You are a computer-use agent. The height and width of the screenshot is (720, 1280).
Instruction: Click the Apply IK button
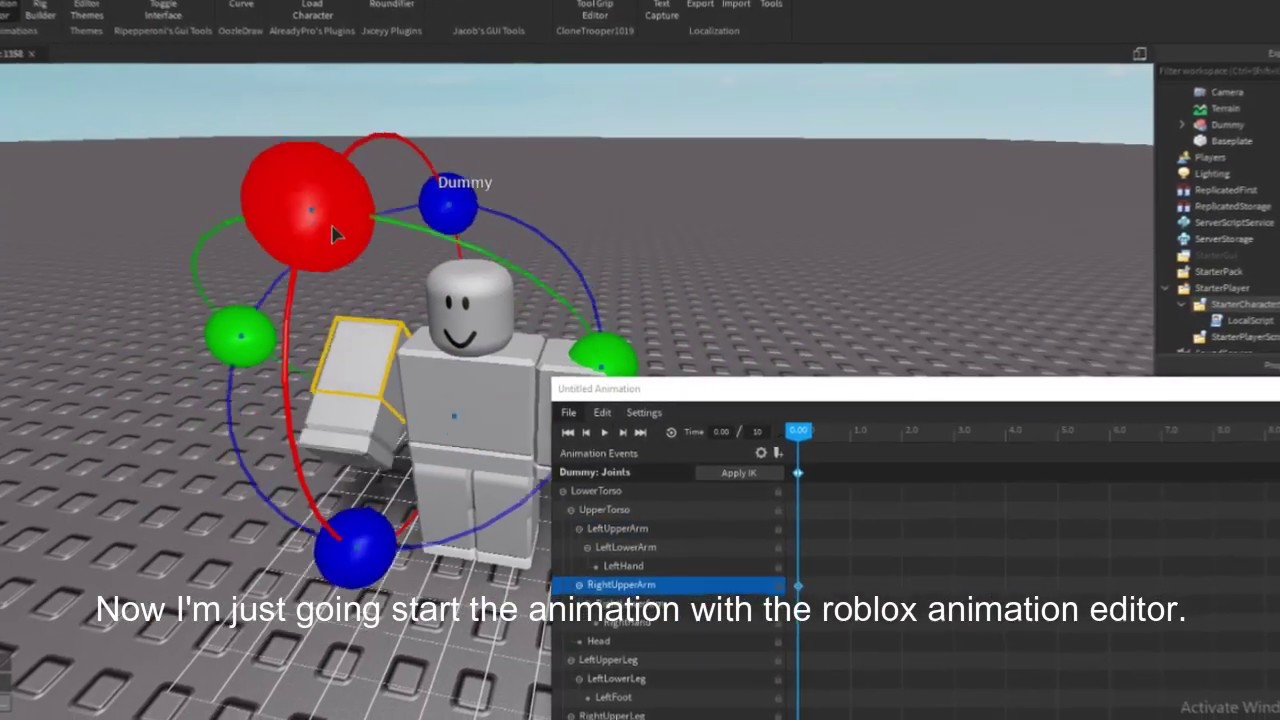[739, 473]
